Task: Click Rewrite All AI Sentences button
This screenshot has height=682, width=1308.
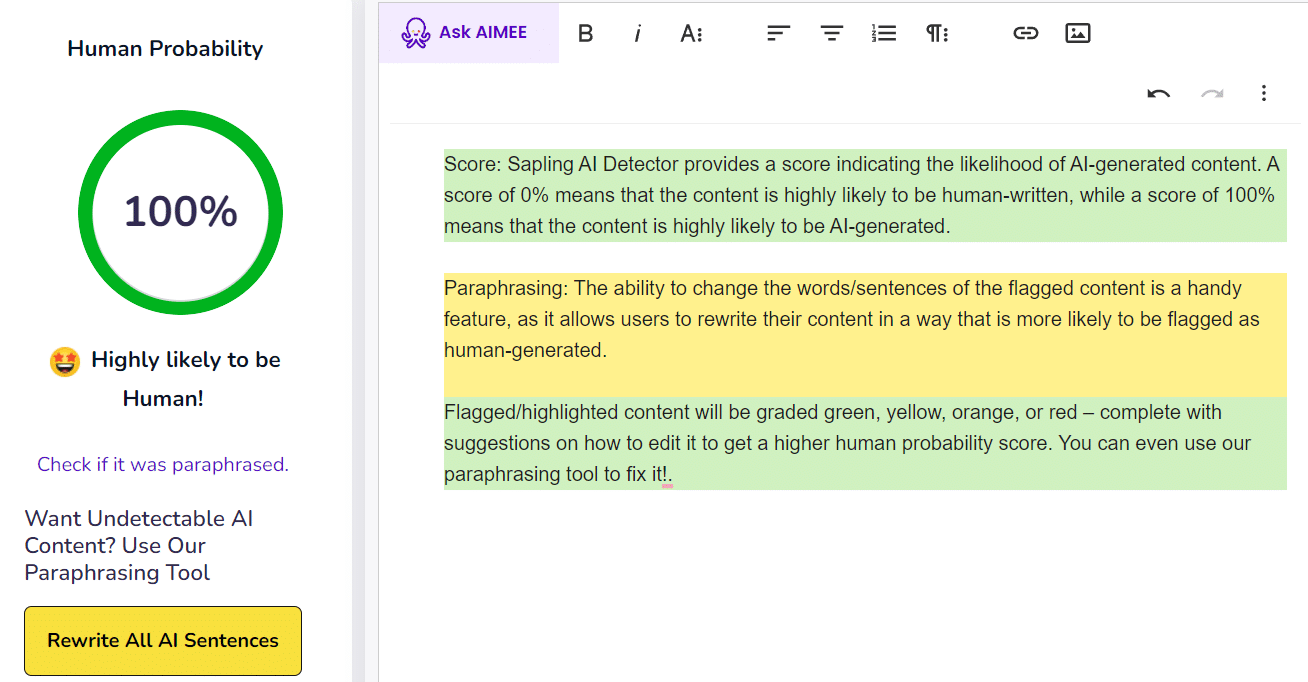Action: [x=163, y=640]
